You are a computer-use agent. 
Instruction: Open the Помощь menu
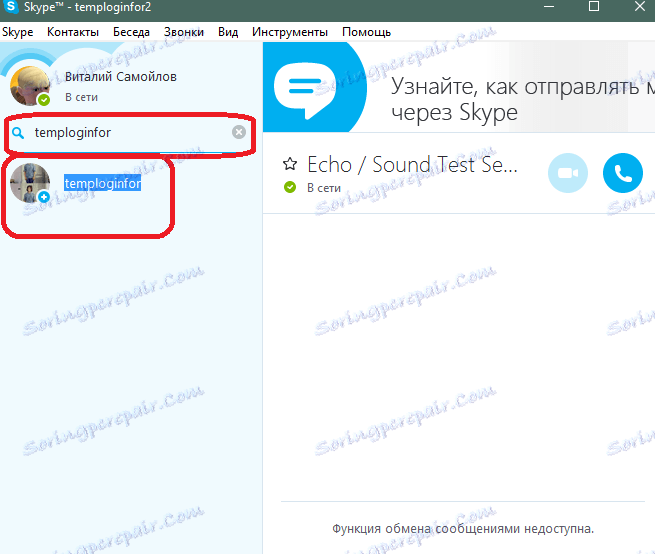coord(366,32)
